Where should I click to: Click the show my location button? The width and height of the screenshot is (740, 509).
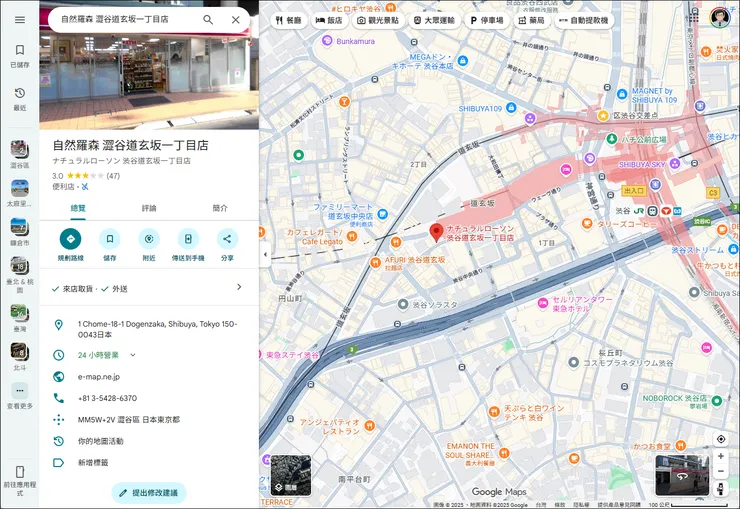coord(721,439)
